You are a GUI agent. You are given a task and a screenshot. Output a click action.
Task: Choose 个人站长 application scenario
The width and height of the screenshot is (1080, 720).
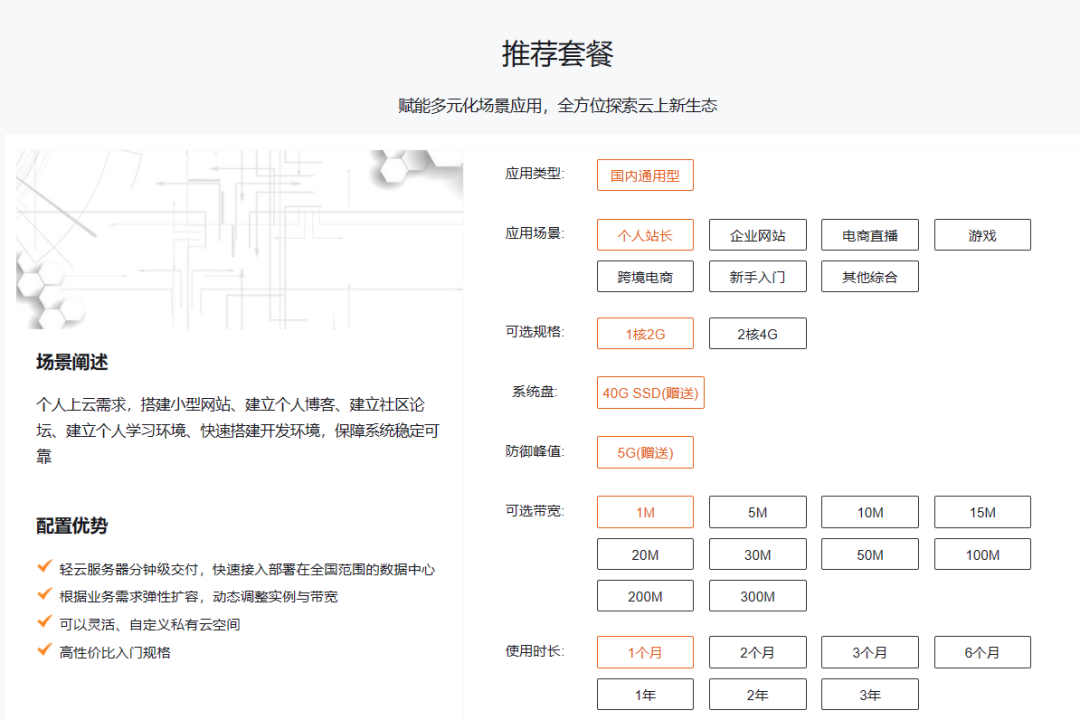(645, 235)
